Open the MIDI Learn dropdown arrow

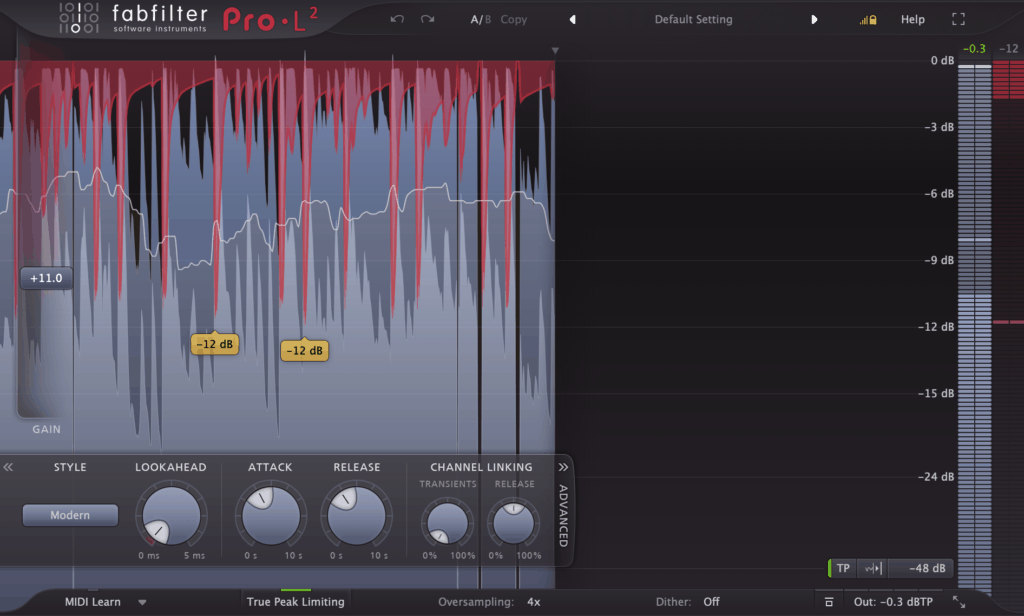click(x=142, y=602)
